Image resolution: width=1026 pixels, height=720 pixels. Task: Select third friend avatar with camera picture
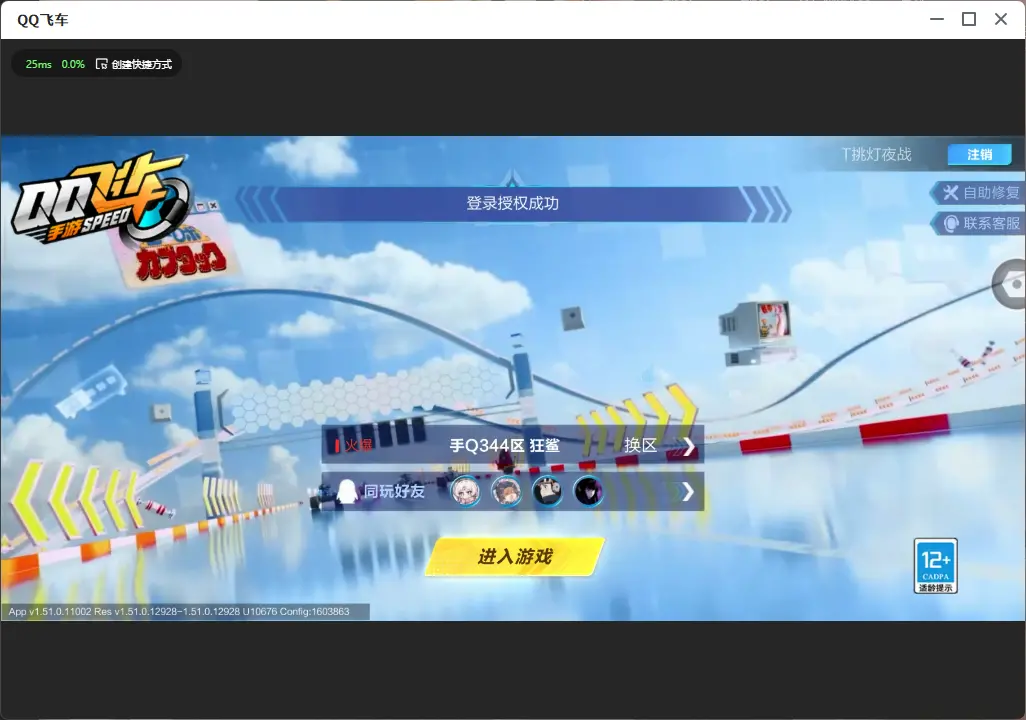547,491
